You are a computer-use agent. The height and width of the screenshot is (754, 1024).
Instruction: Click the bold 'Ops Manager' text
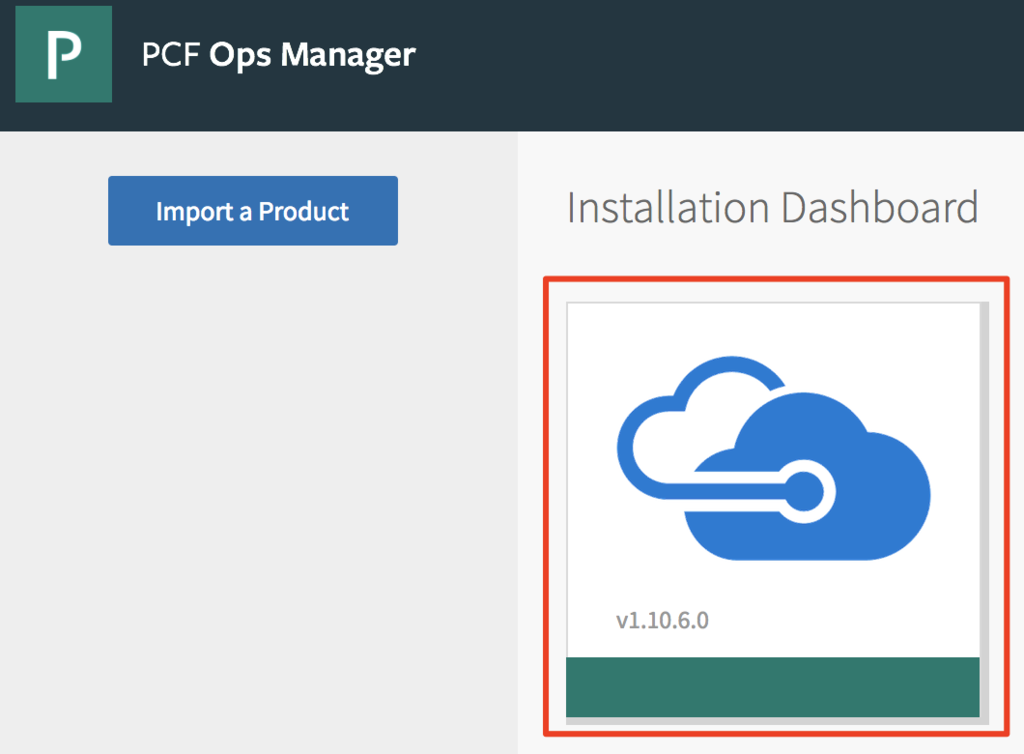pos(312,54)
